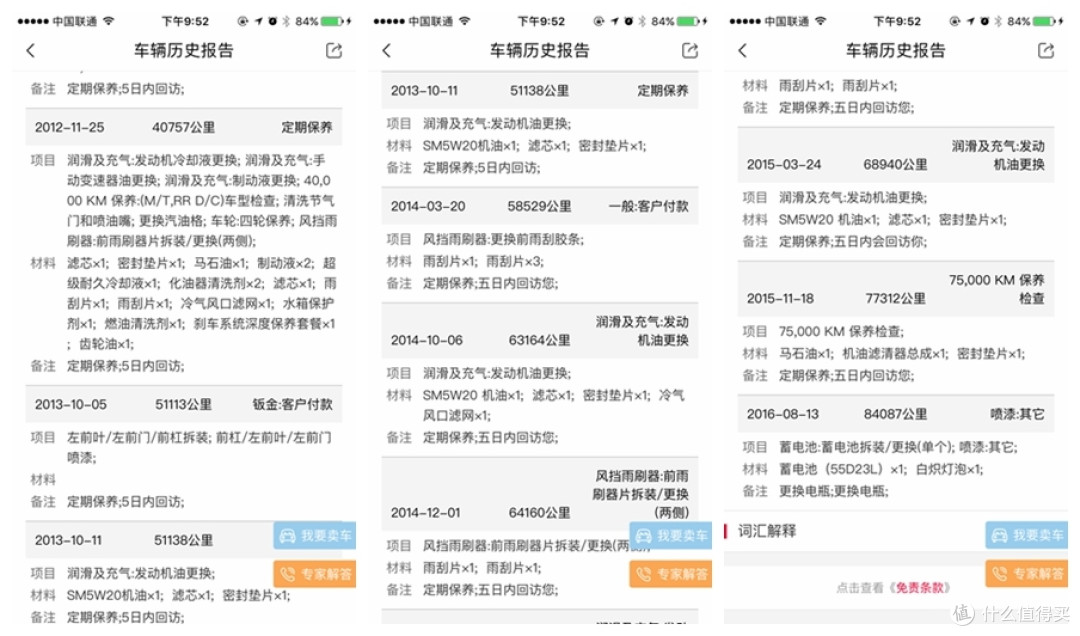The height and width of the screenshot is (636, 1080).
Task: Share the report in the left phone screen
Action: (x=334, y=50)
